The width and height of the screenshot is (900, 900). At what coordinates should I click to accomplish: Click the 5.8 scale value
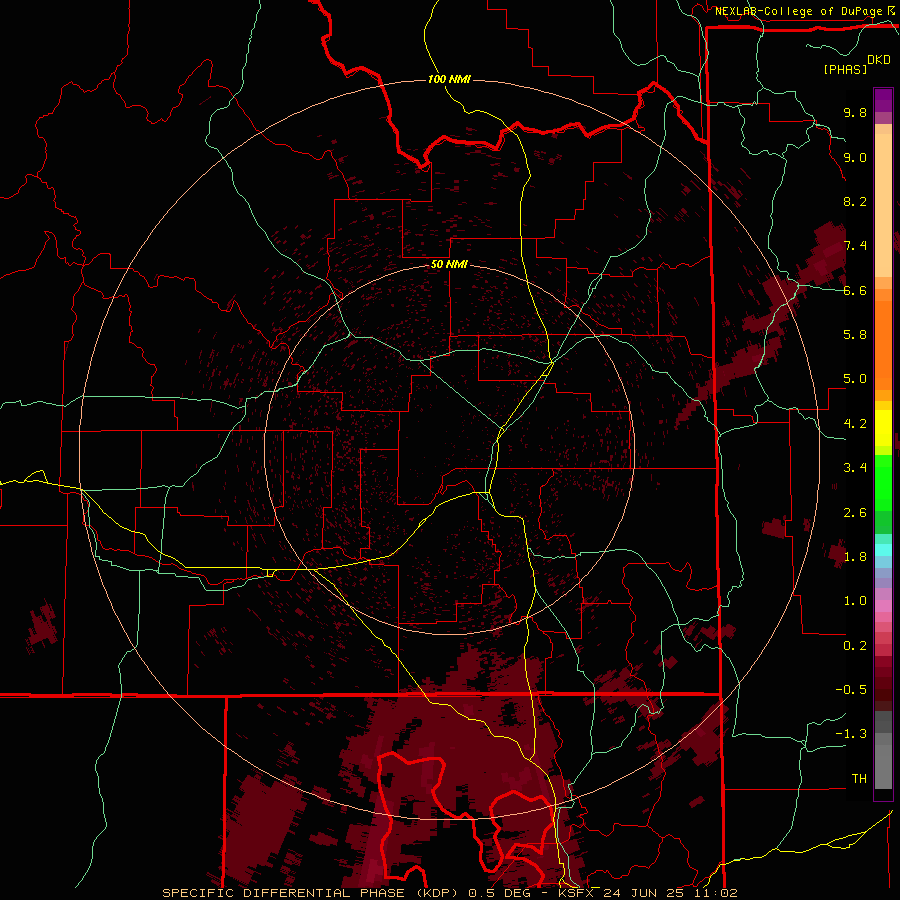pos(855,335)
